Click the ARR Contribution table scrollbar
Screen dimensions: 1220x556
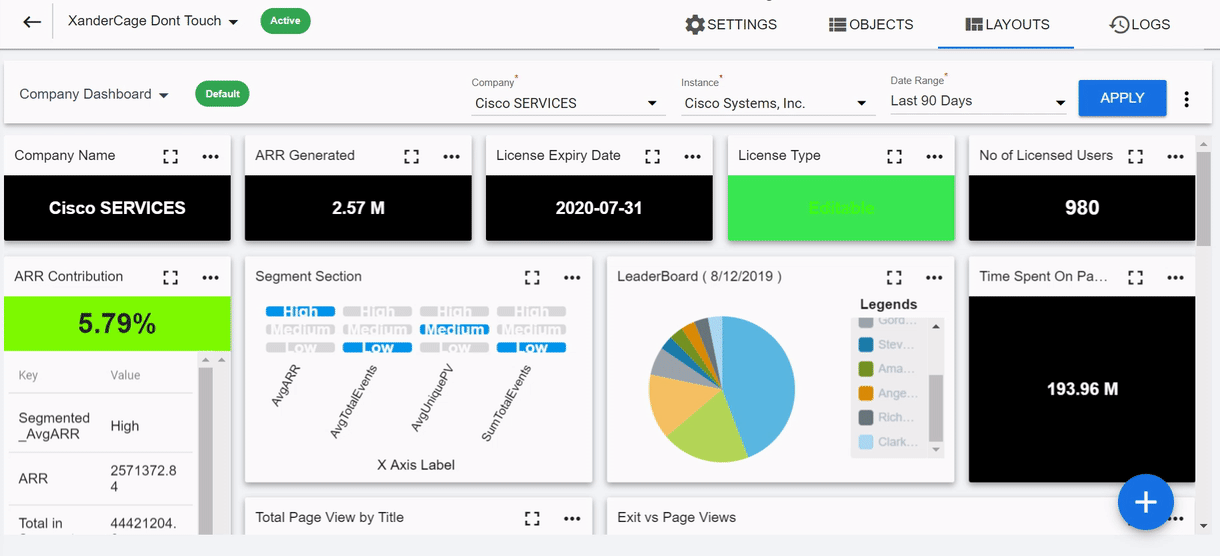tap(206, 450)
